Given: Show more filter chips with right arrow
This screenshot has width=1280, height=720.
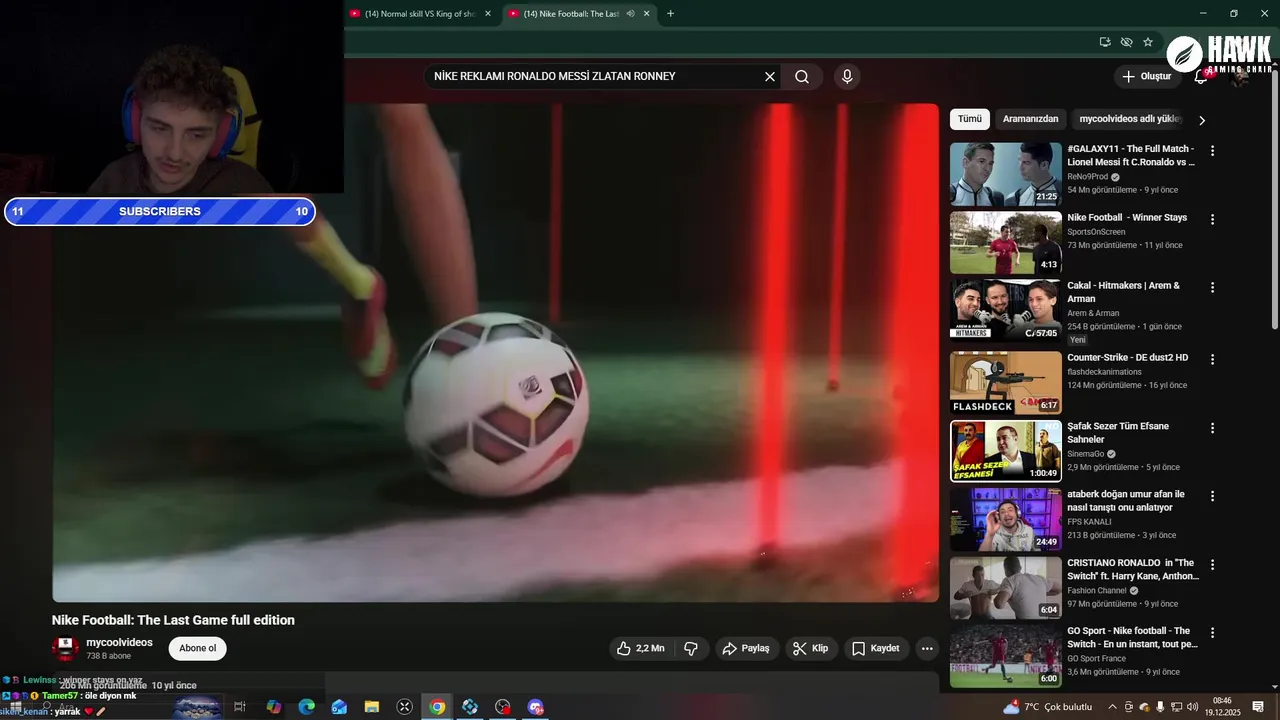Looking at the screenshot, I should click(1202, 120).
